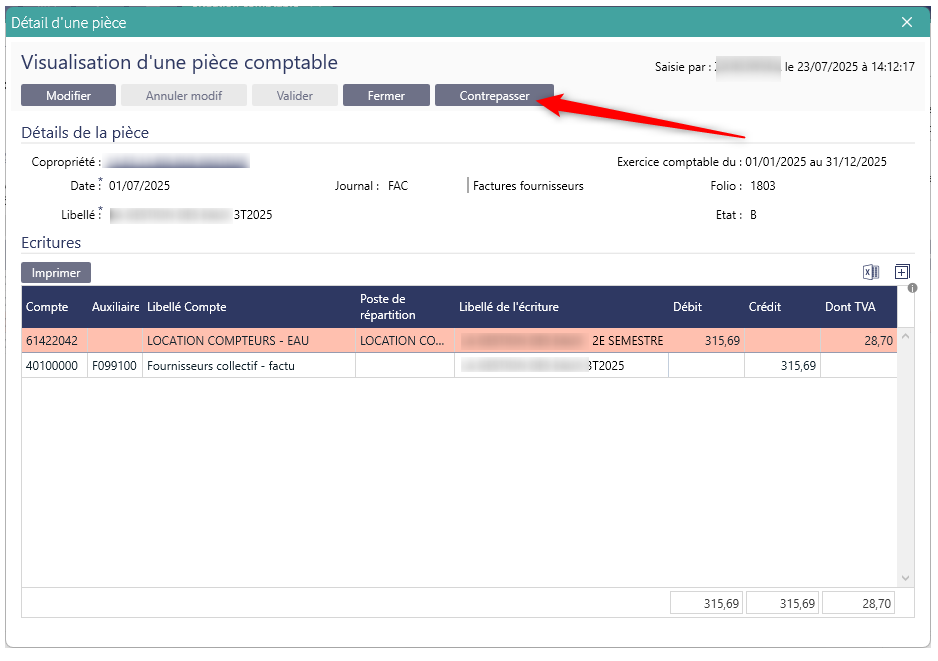Click the Valider button
This screenshot has width=938, height=661.
coord(295,96)
